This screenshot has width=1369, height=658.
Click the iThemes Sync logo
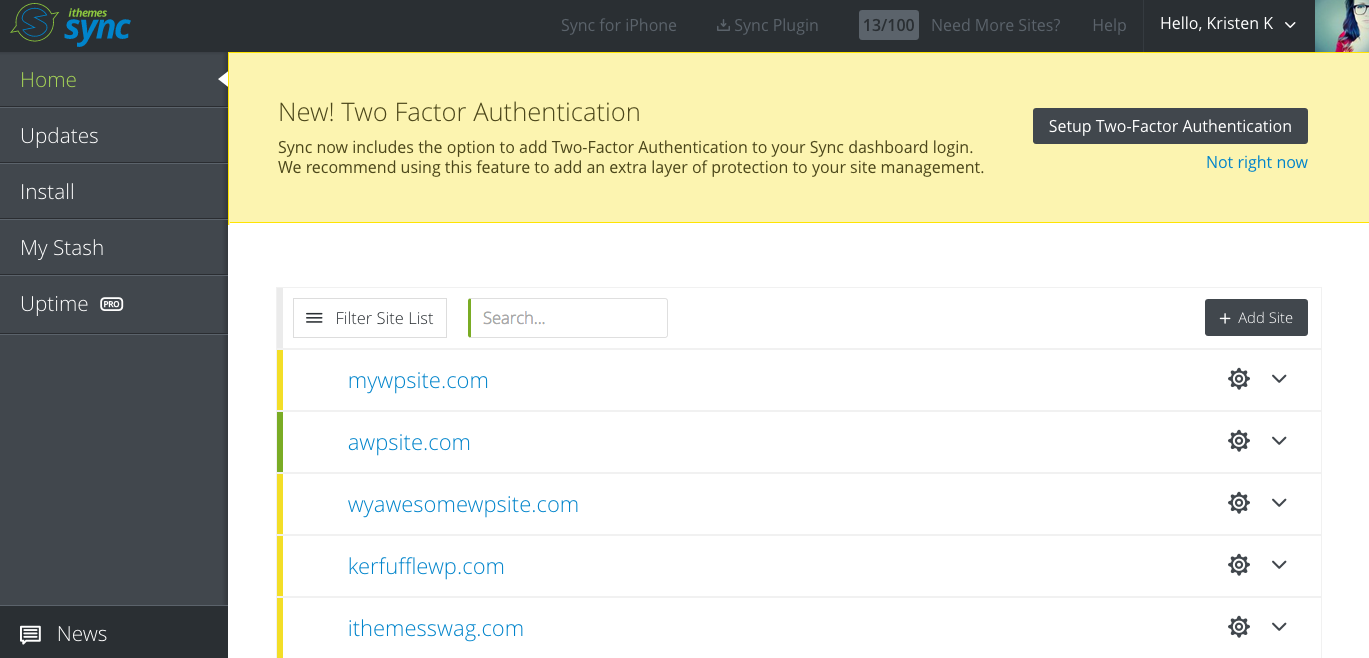coord(71,25)
